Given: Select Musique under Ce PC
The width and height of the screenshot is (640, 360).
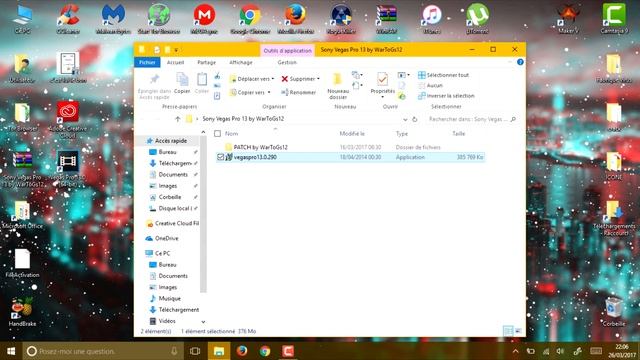Looking at the screenshot, I should [169, 299].
